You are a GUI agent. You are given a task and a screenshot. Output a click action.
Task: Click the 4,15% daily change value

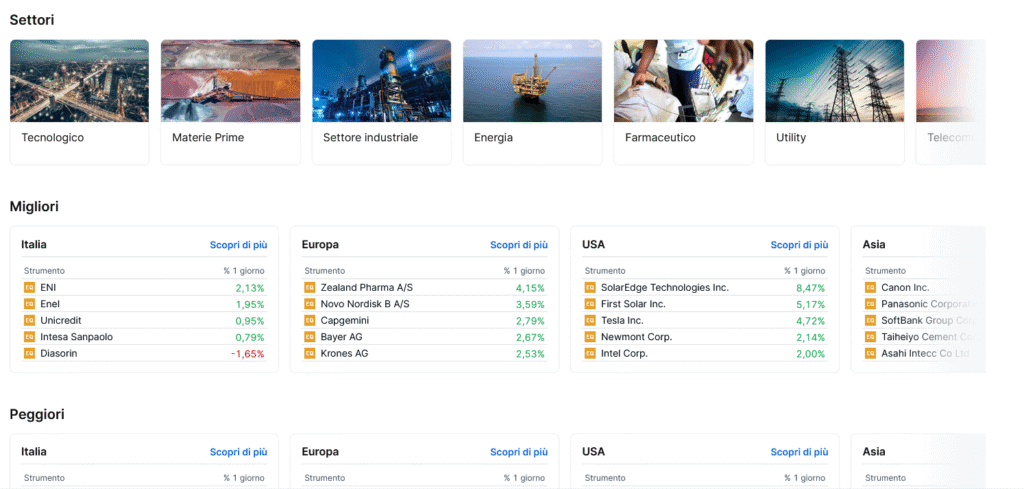(530, 288)
